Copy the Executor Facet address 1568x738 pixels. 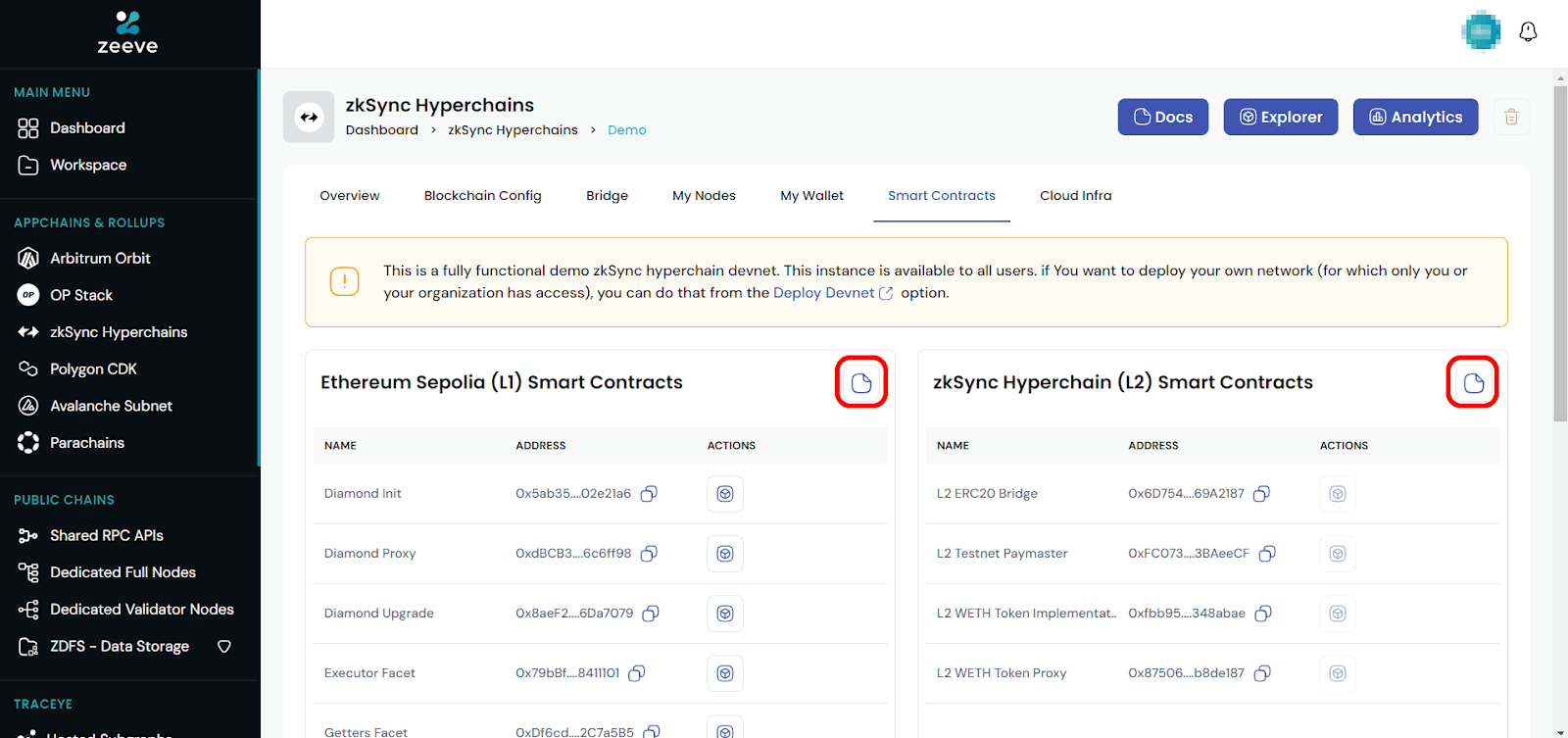pos(637,673)
